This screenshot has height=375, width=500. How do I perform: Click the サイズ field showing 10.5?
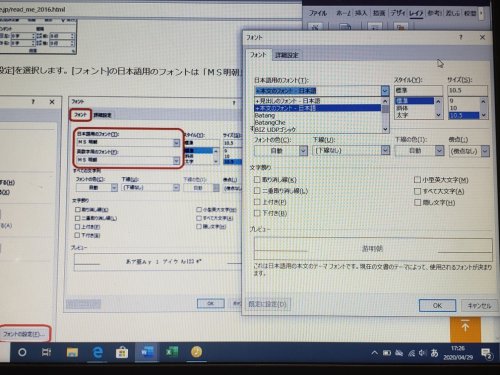tap(467, 90)
